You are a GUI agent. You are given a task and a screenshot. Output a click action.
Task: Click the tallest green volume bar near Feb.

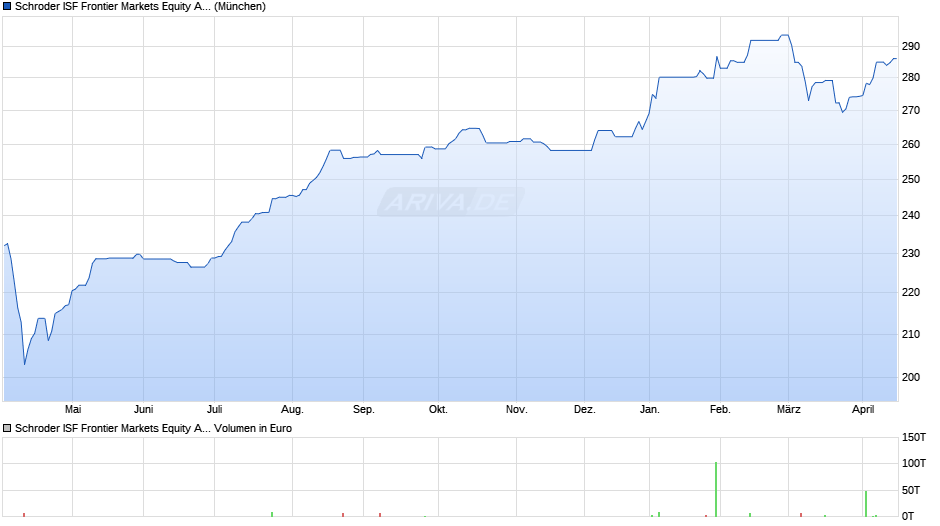pos(716,489)
